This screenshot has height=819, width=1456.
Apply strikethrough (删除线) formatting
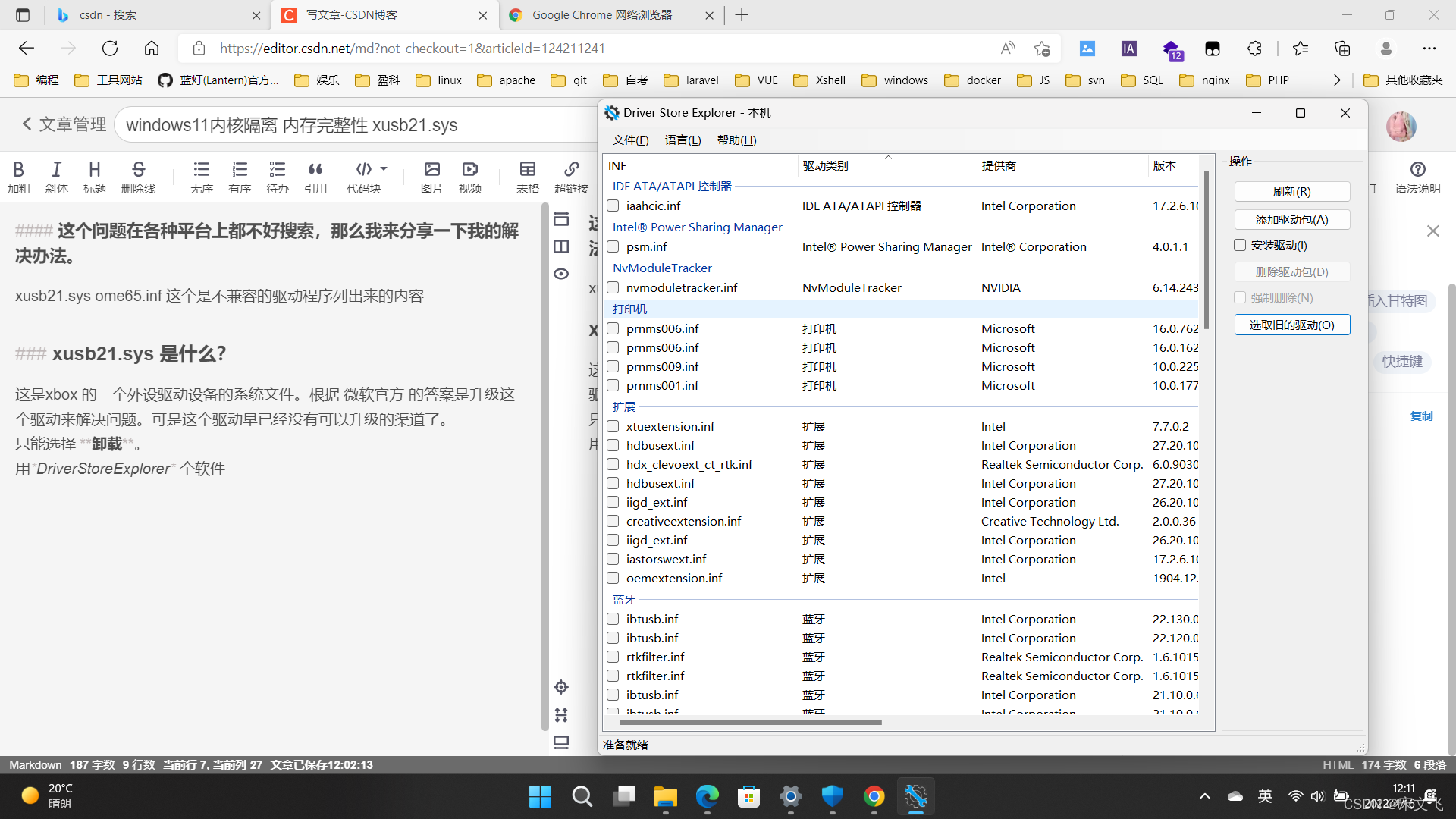(x=138, y=169)
